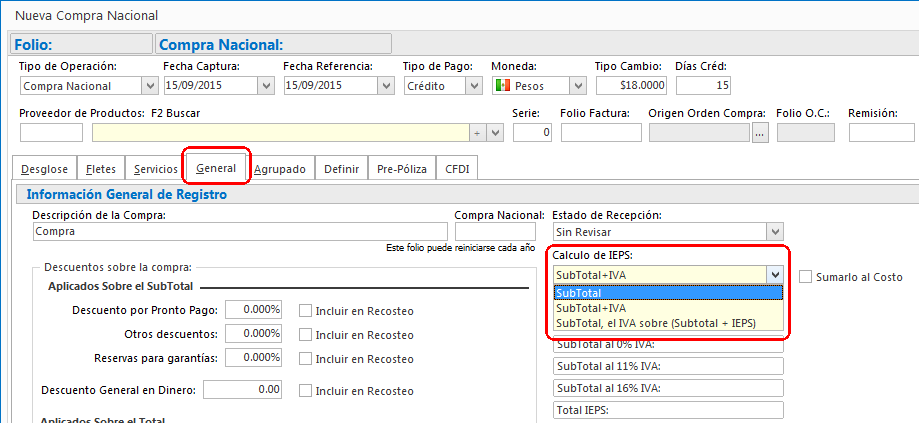Click the supplier plus button
Screen dimensions: 919x423
[x=477, y=133]
